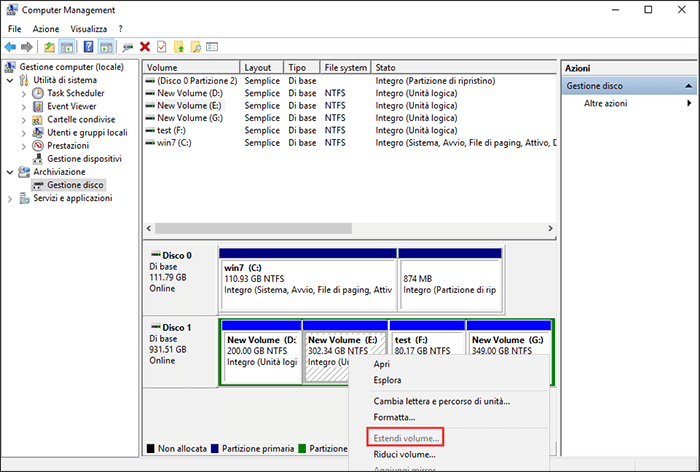Screen dimensions: 700x472
Task: Sort by File system column header
Action: click(346, 67)
